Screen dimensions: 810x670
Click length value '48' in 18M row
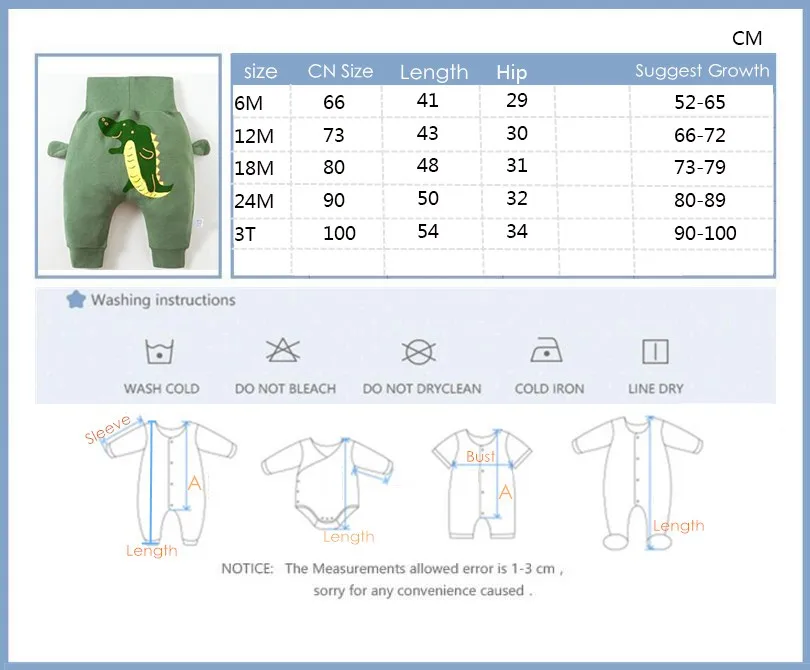pyautogui.click(x=428, y=165)
